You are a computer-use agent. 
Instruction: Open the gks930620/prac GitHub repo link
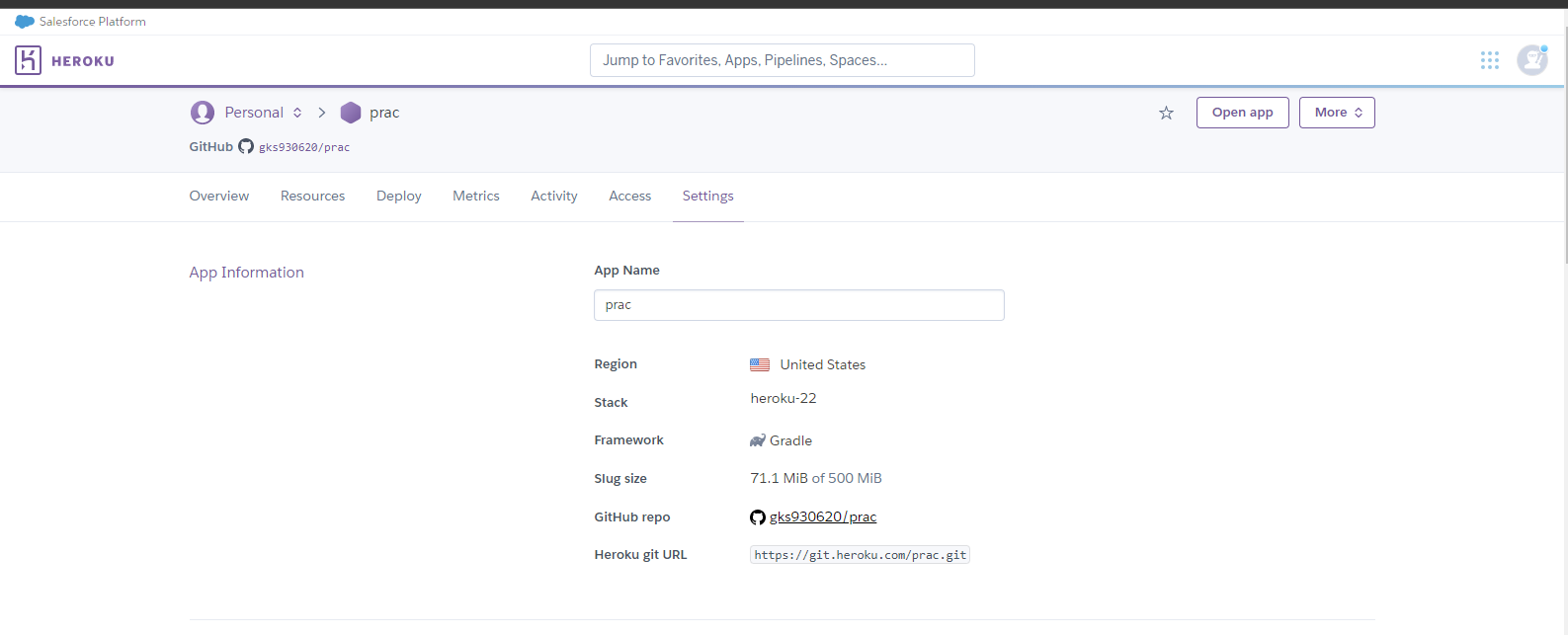pyautogui.click(x=823, y=516)
